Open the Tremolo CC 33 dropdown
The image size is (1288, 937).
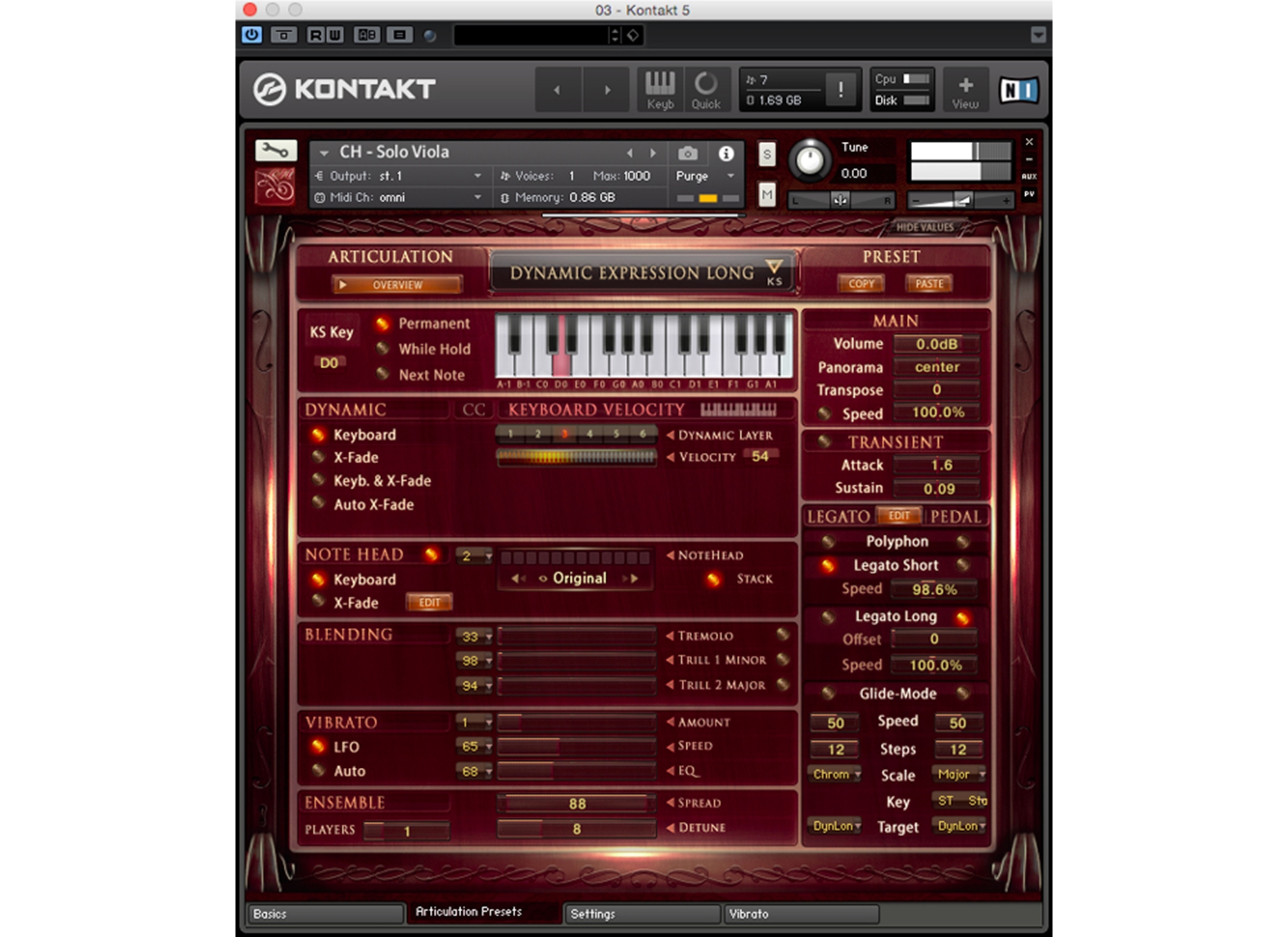tap(474, 636)
